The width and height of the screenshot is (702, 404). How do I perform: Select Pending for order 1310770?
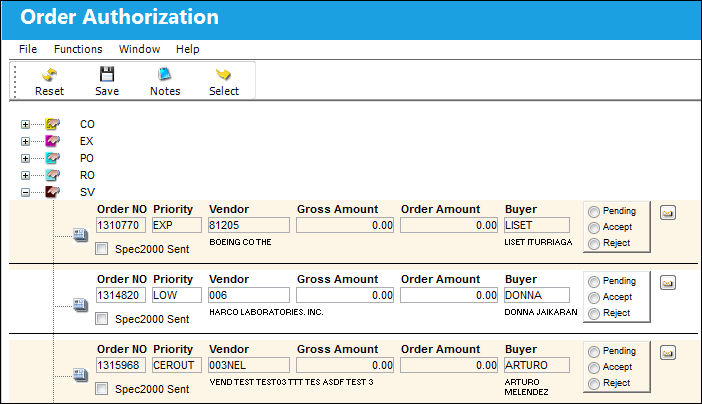click(594, 211)
